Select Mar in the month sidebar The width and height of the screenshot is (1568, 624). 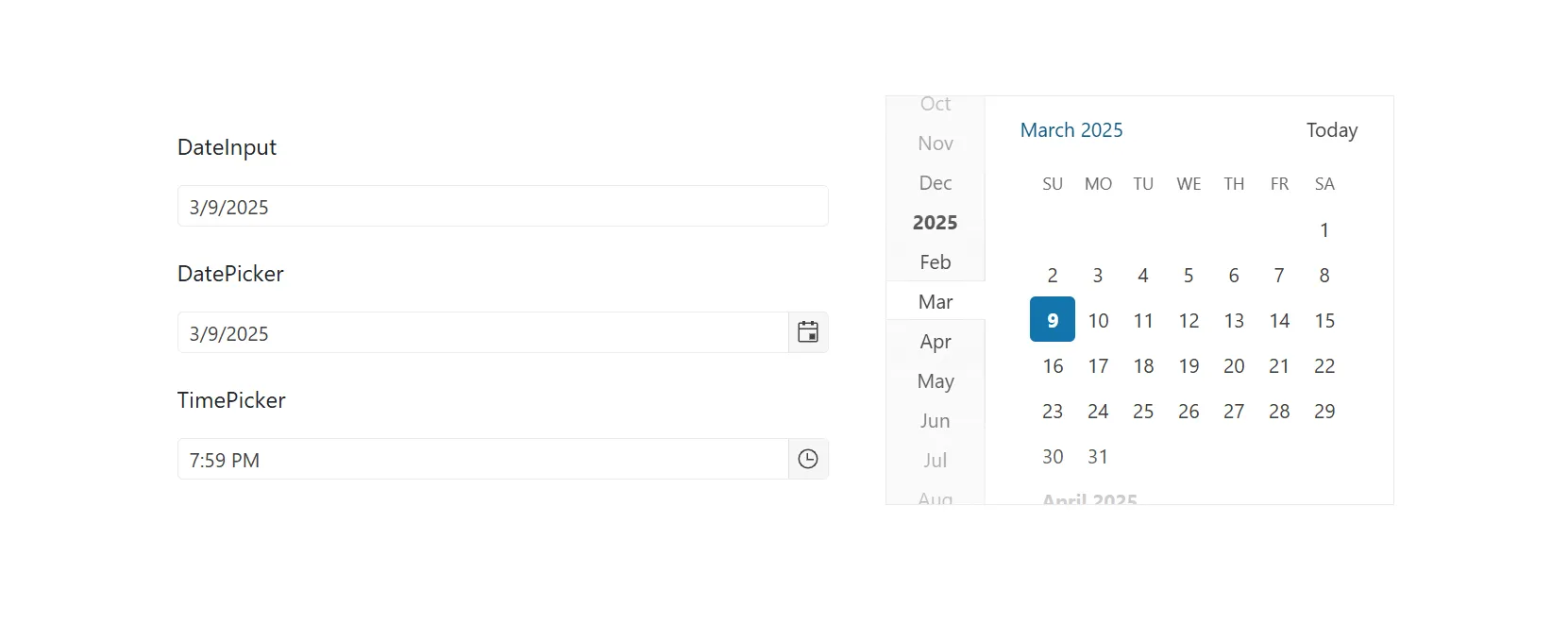[x=935, y=301]
